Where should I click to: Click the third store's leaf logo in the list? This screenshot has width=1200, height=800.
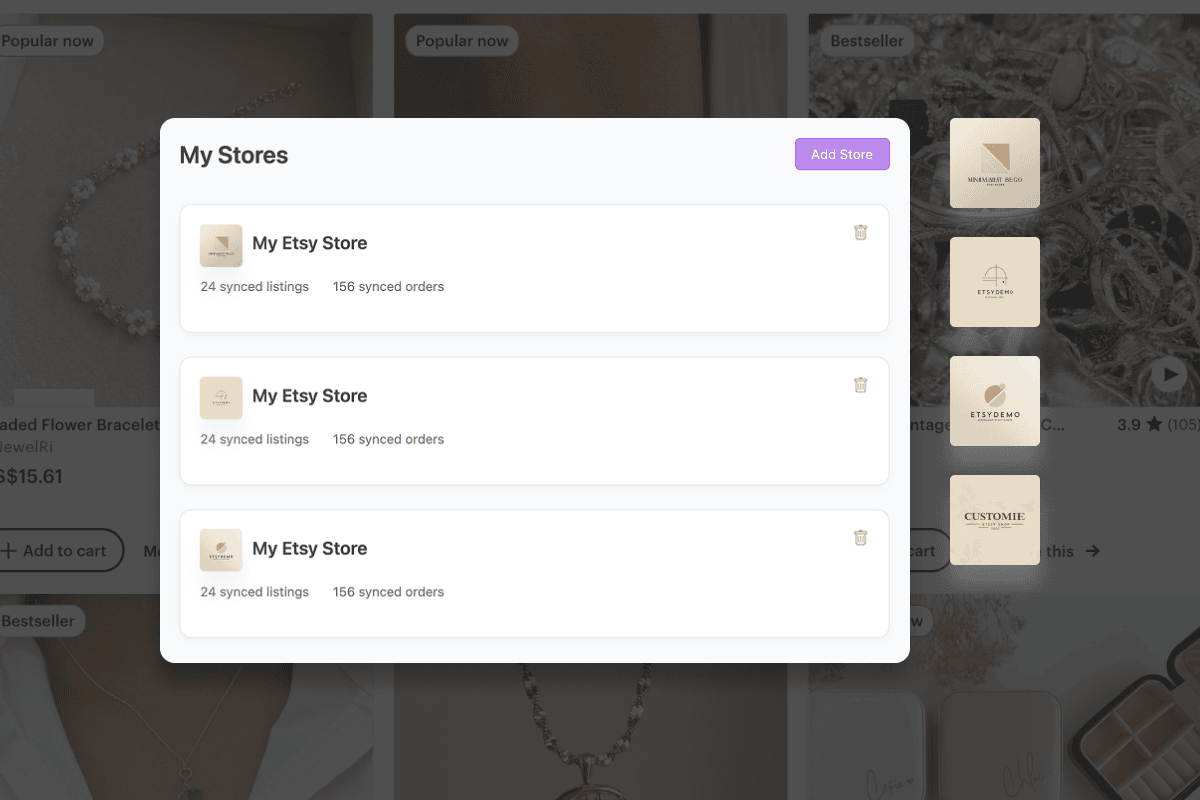(221, 550)
